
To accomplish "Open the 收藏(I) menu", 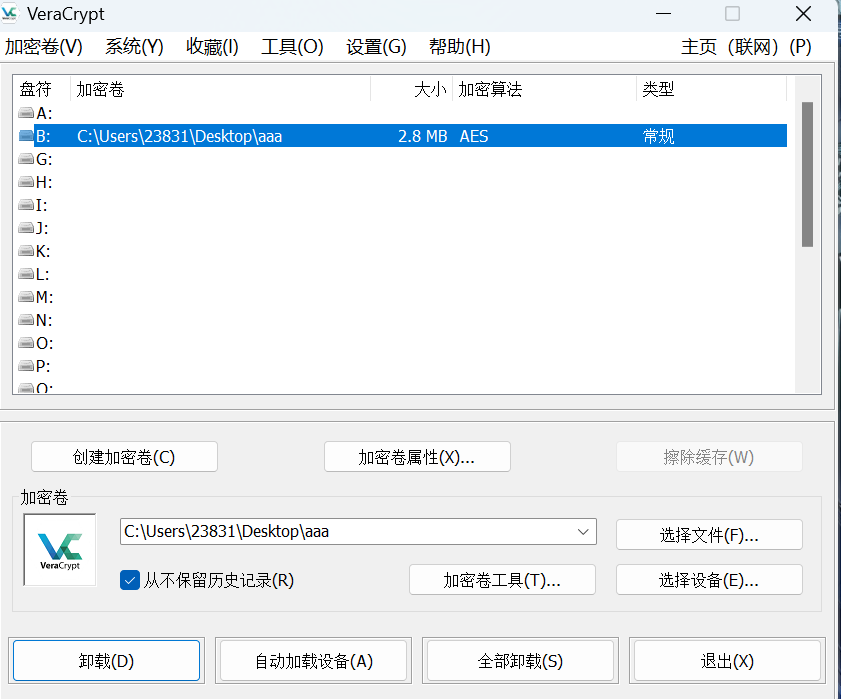I will (212, 47).
